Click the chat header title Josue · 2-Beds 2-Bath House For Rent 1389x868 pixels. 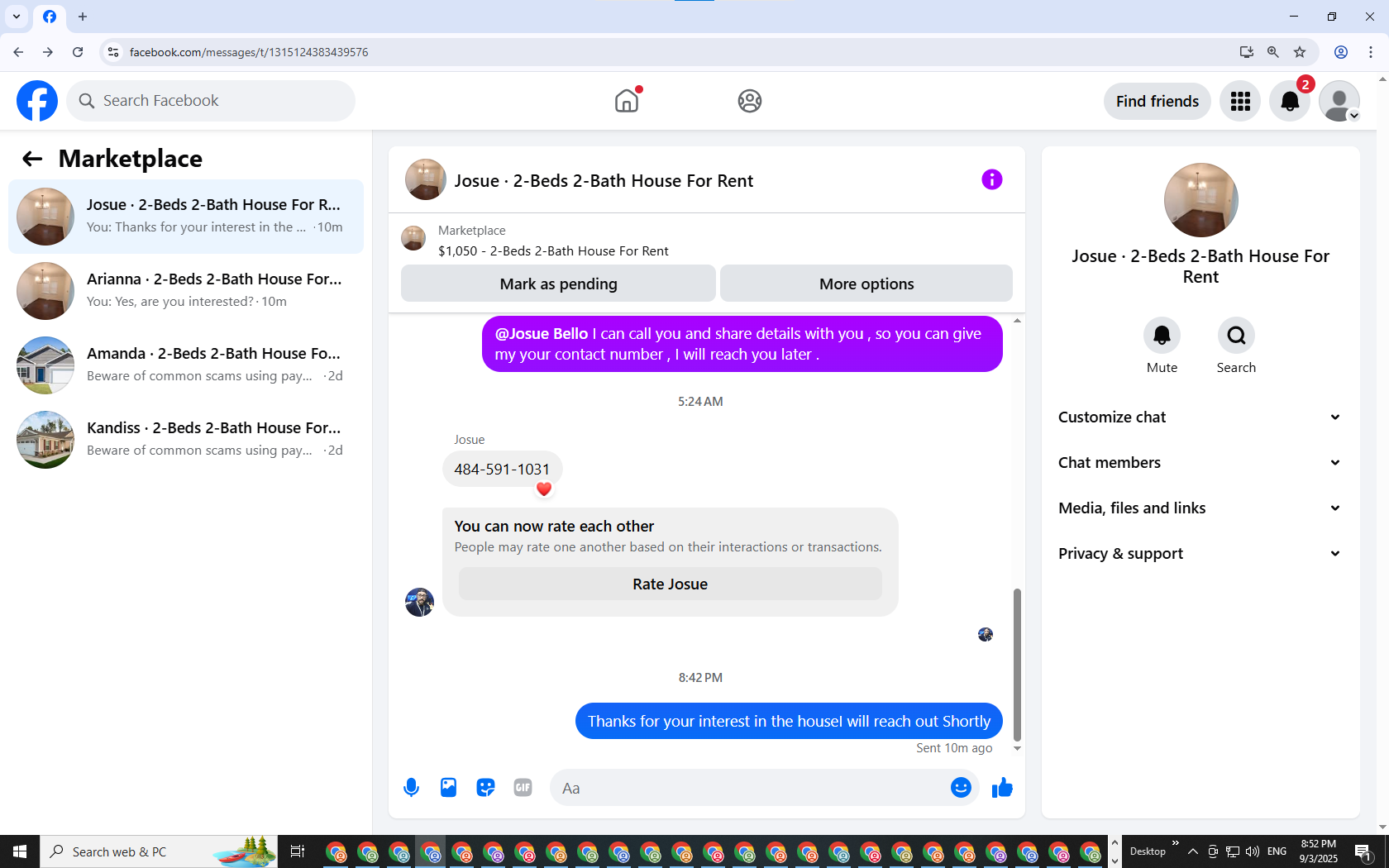pos(604,181)
